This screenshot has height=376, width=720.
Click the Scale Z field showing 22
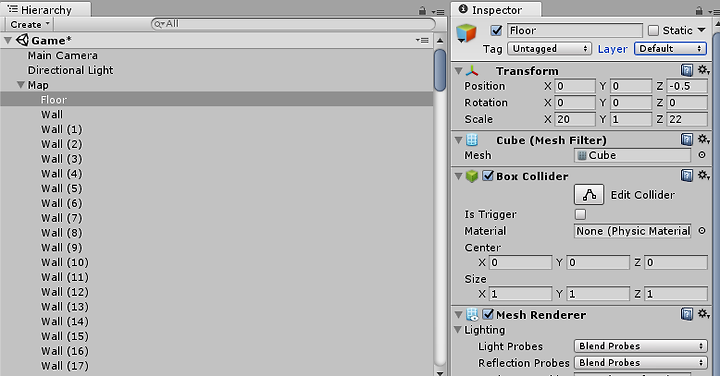(687, 119)
